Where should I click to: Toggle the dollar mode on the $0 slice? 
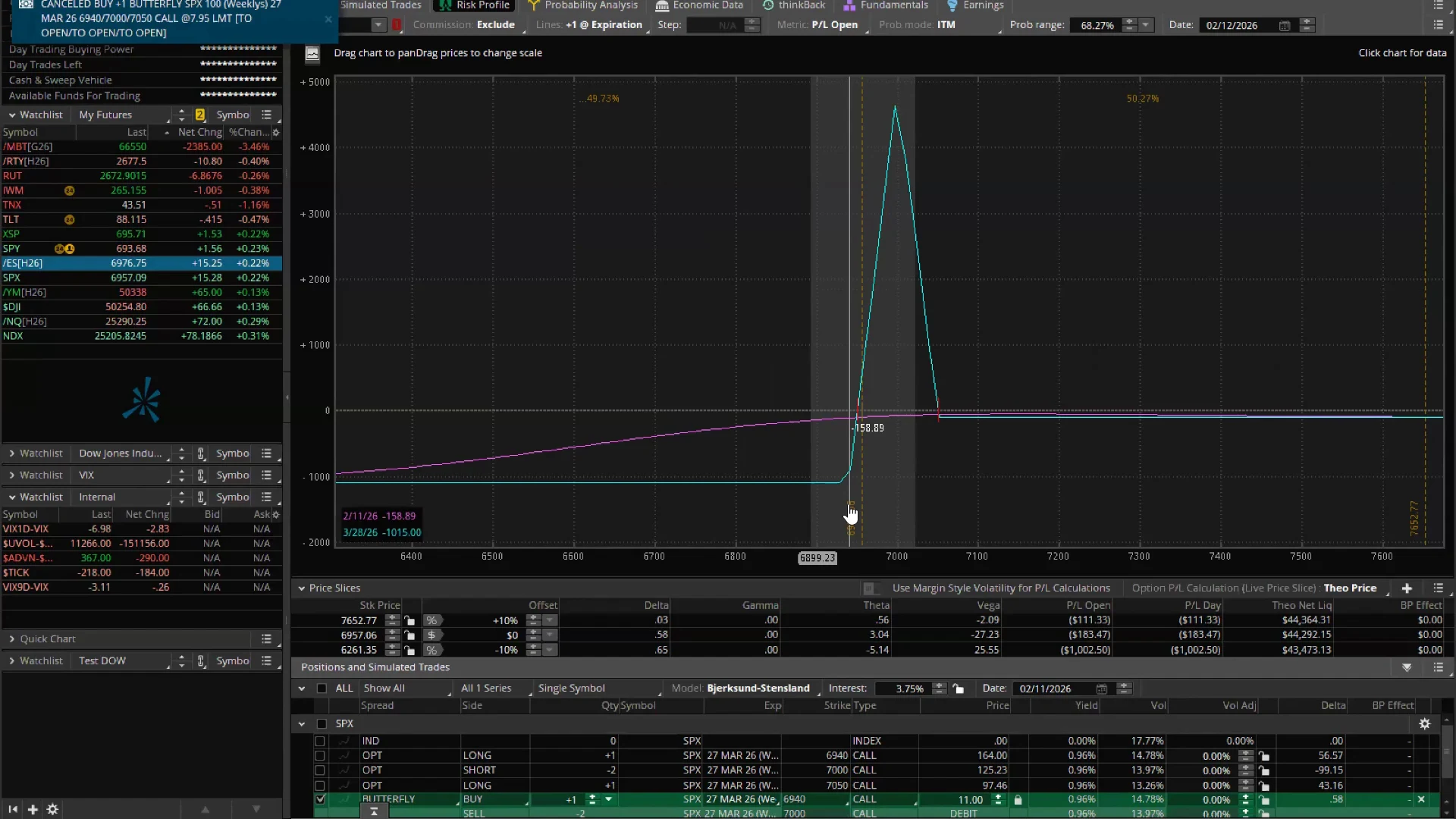point(431,635)
